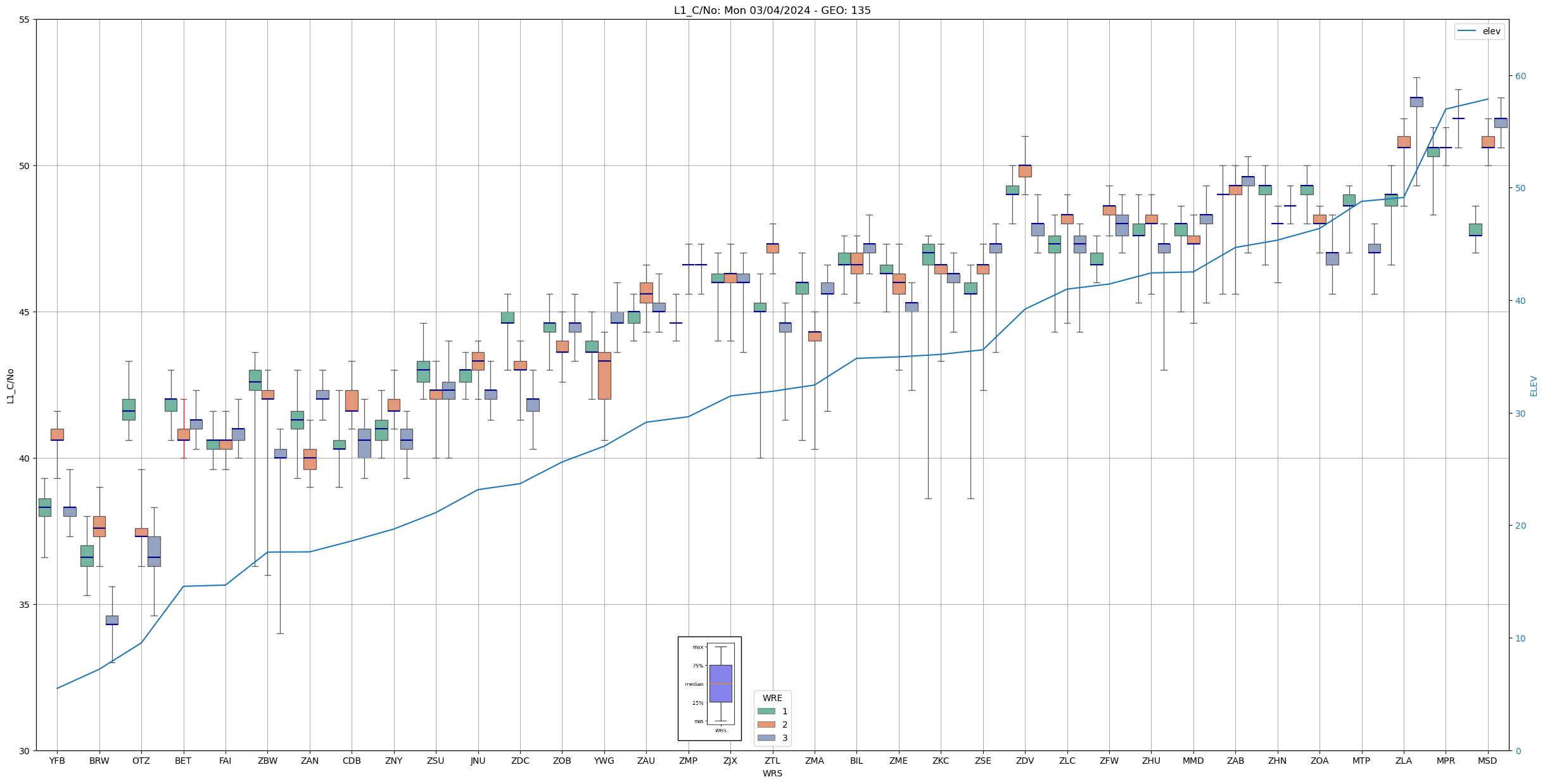Click the 55 tick on left axis
The height and width of the screenshot is (784, 1545).
coord(25,20)
